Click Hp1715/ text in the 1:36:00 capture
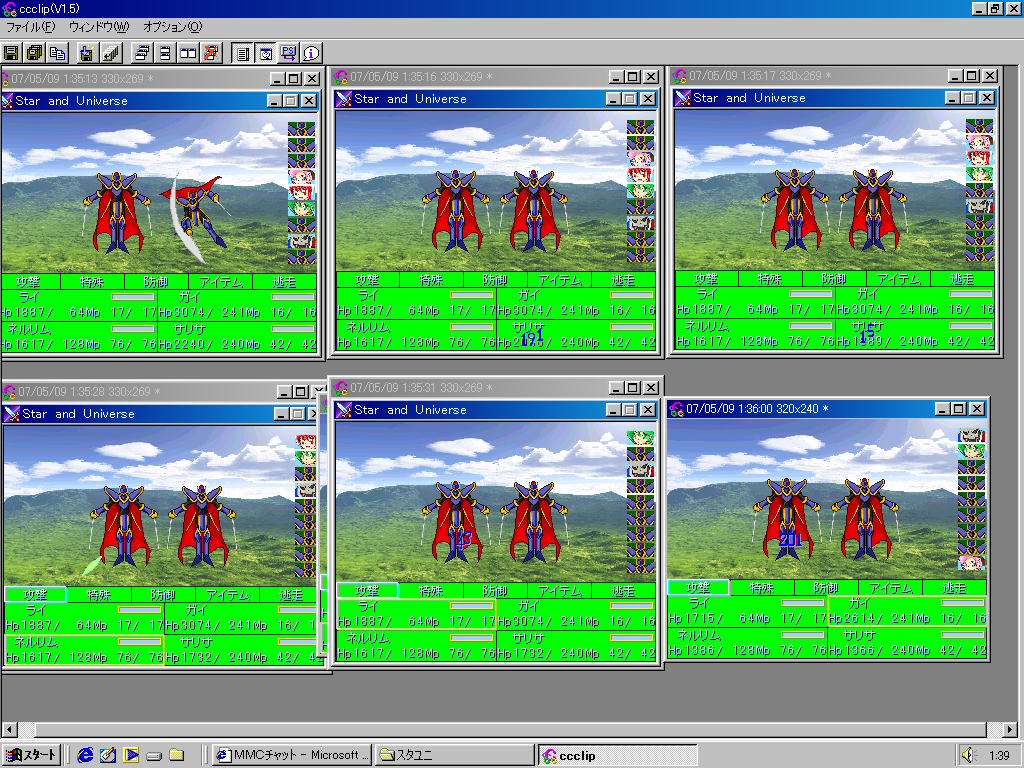1024x768 pixels. click(694, 618)
